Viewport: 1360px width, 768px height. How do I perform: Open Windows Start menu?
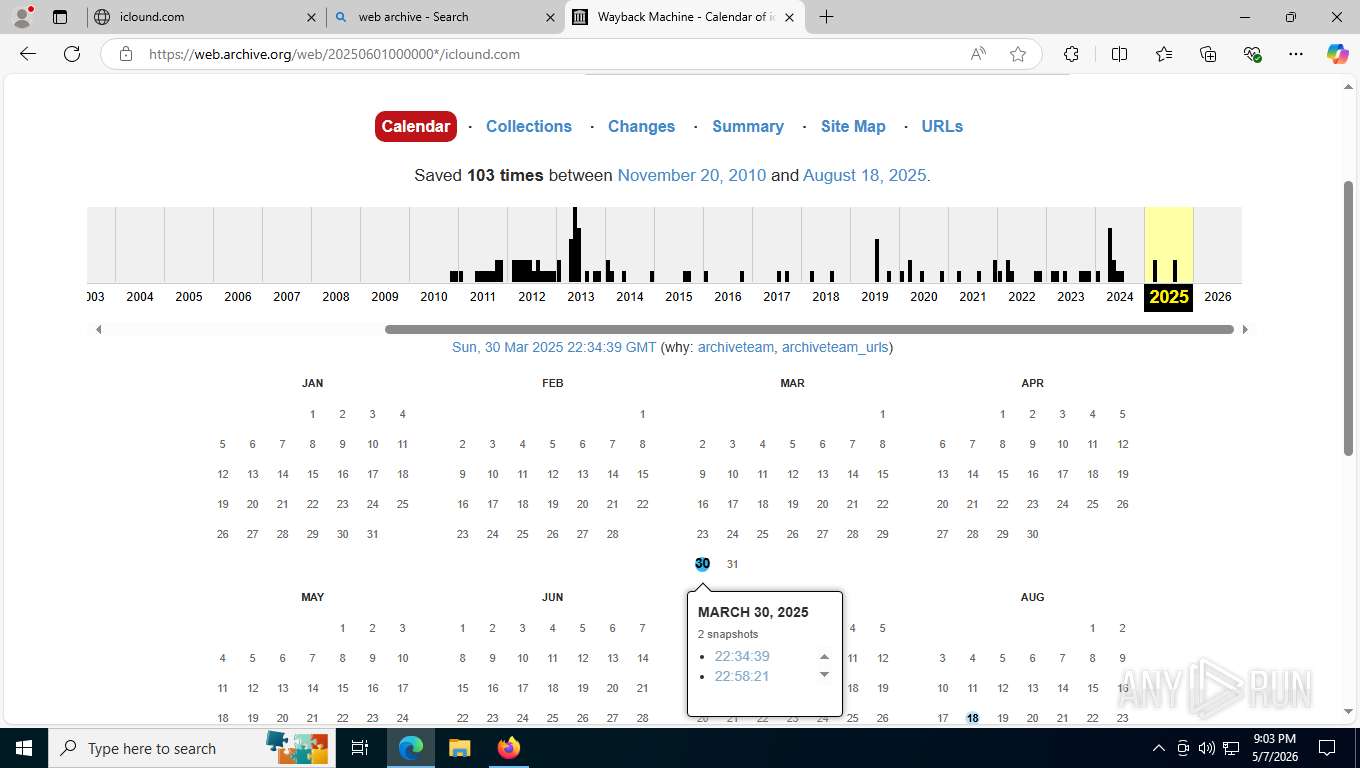click(x=24, y=748)
